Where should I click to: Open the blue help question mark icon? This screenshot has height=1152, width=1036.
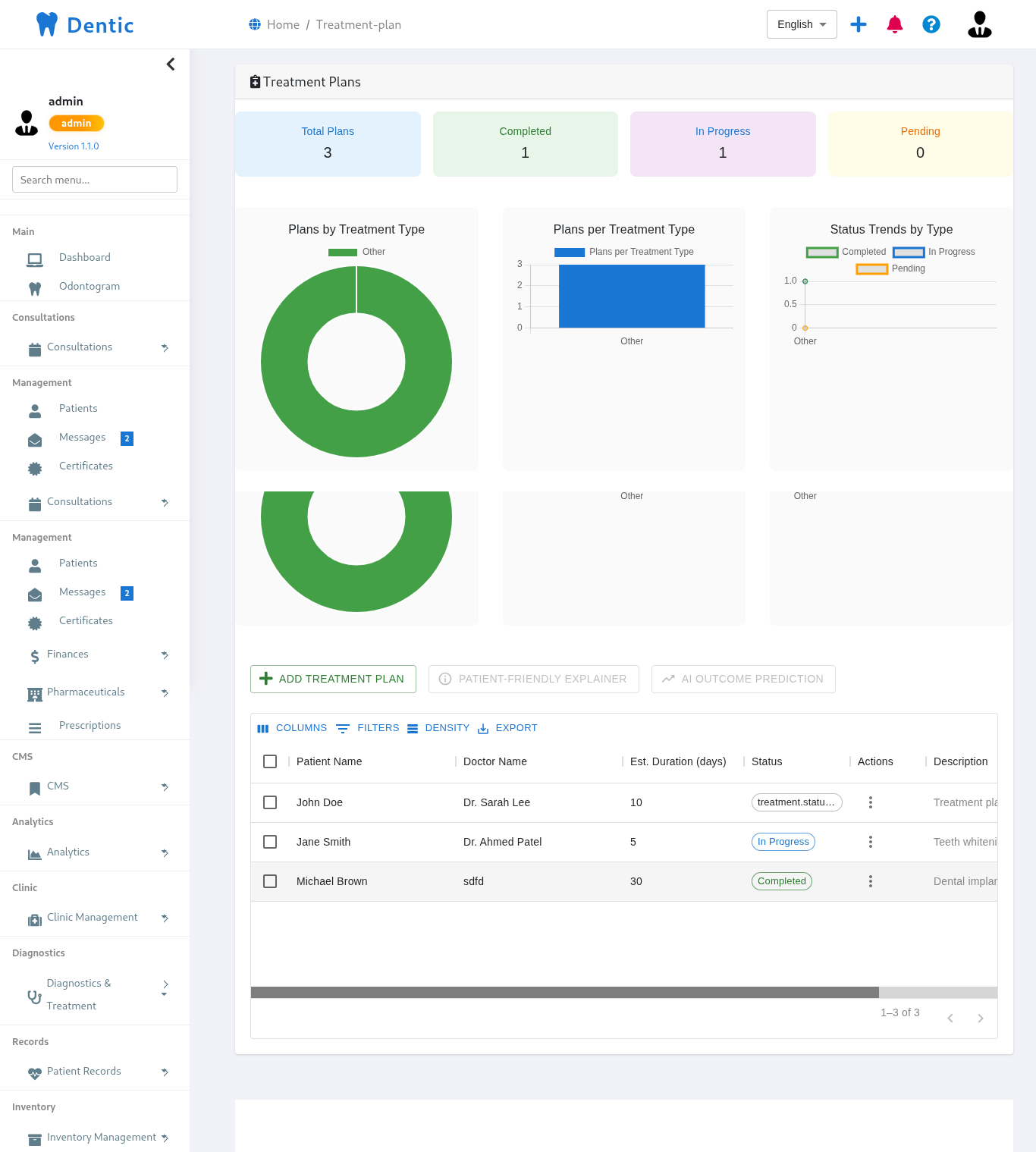pyautogui.click(x=931, y=24)
